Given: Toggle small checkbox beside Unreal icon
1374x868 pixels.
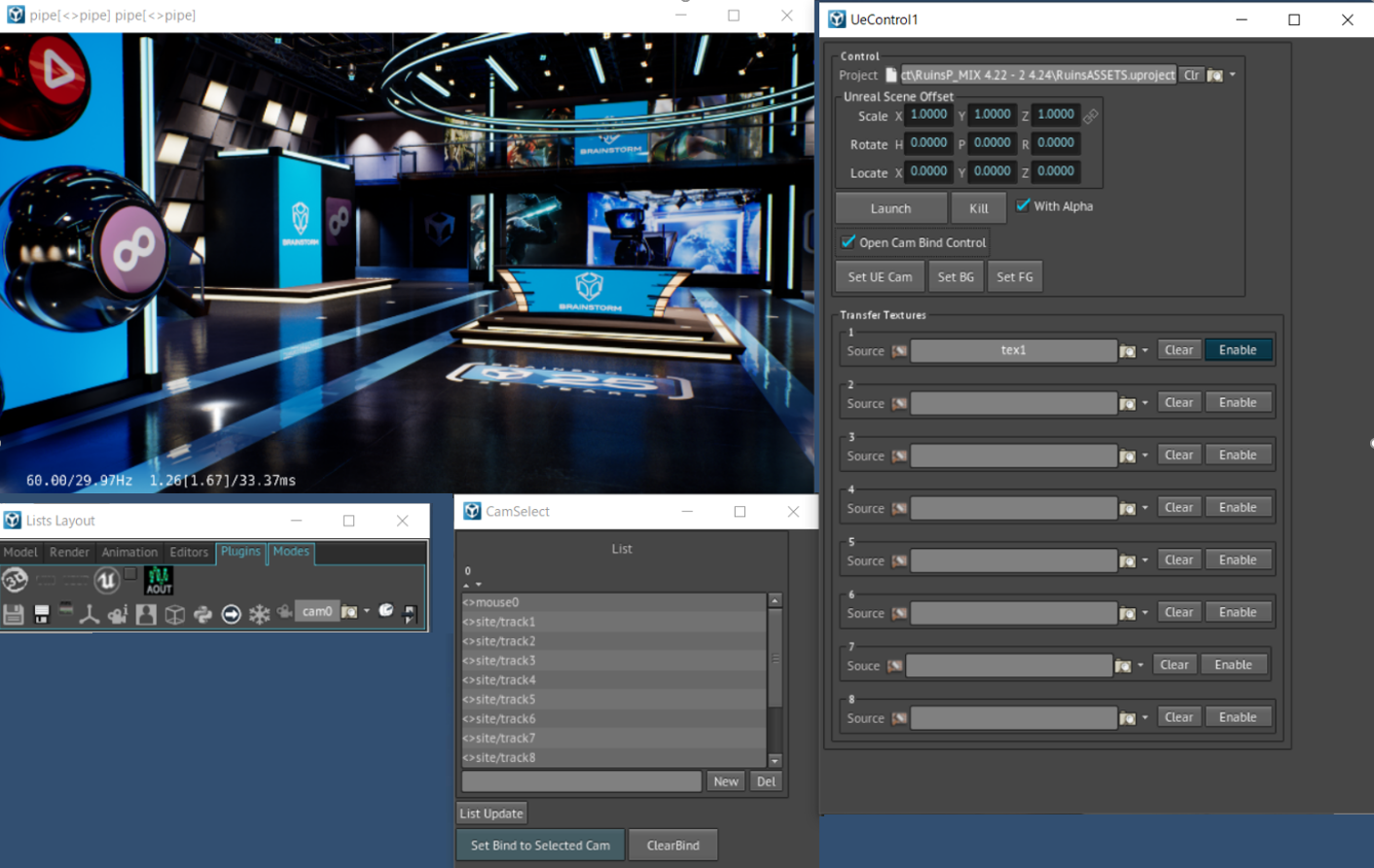Looking at the screenshot, I should [130, 573].
